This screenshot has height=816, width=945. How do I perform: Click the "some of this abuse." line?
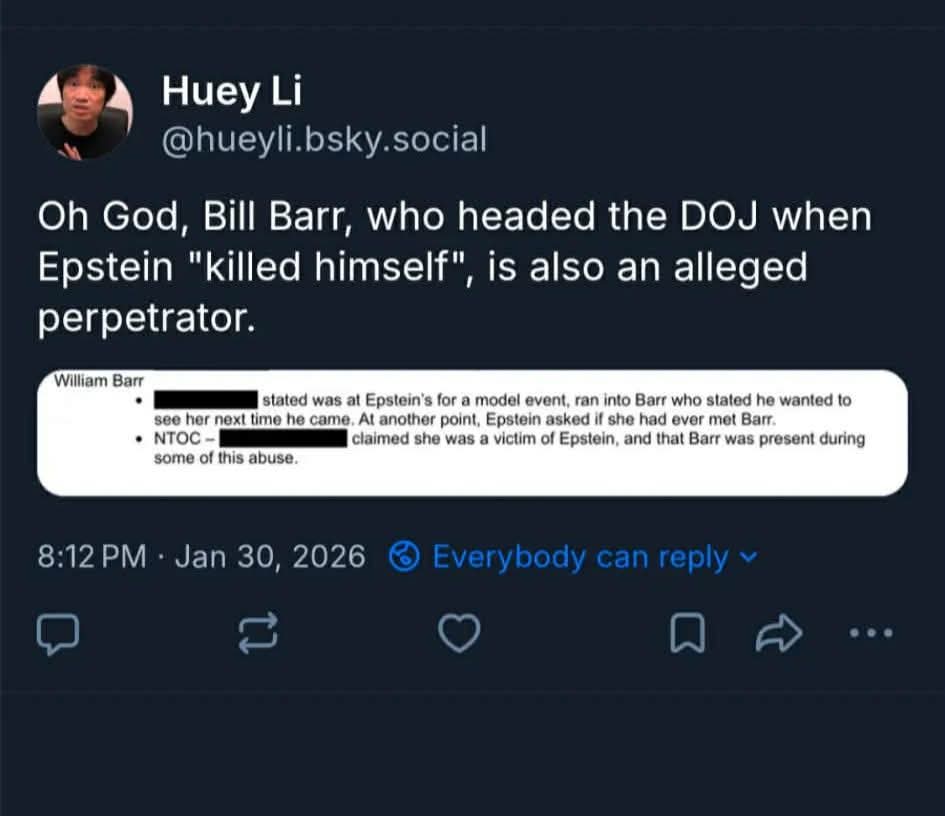pyautogui.click(x=226, y=458)
